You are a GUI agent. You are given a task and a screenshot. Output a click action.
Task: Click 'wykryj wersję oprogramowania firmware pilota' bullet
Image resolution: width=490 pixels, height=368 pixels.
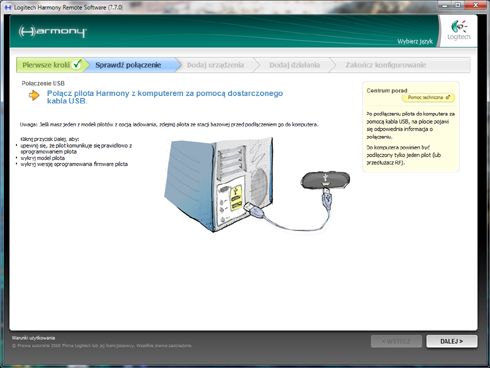74,164
